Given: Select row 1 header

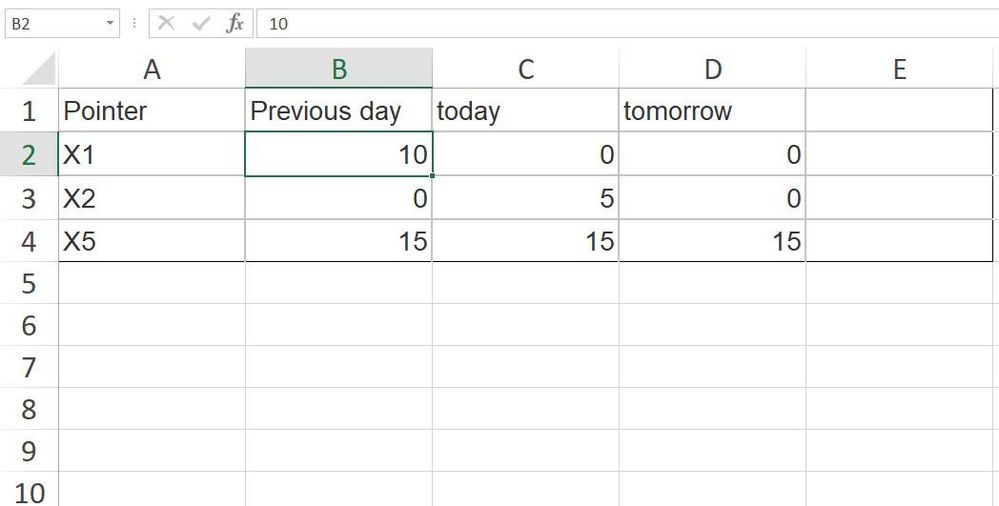Looking at the screenshot, I should pyautogui.click(x=28, y=111).
